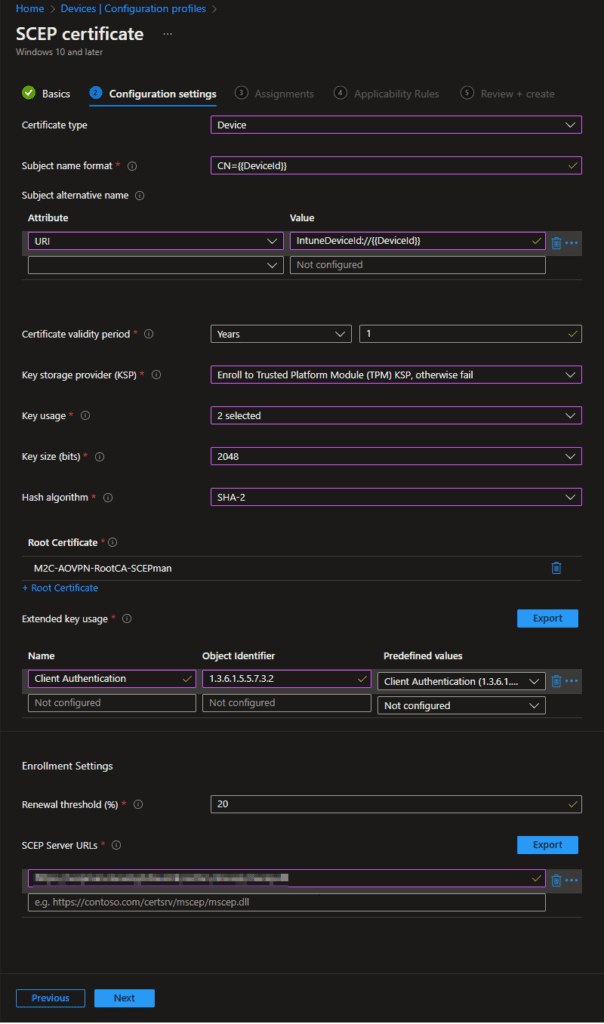Show info for Renewal threshold
Viewport: 604px width, 1024px height.
pos(138,805)
